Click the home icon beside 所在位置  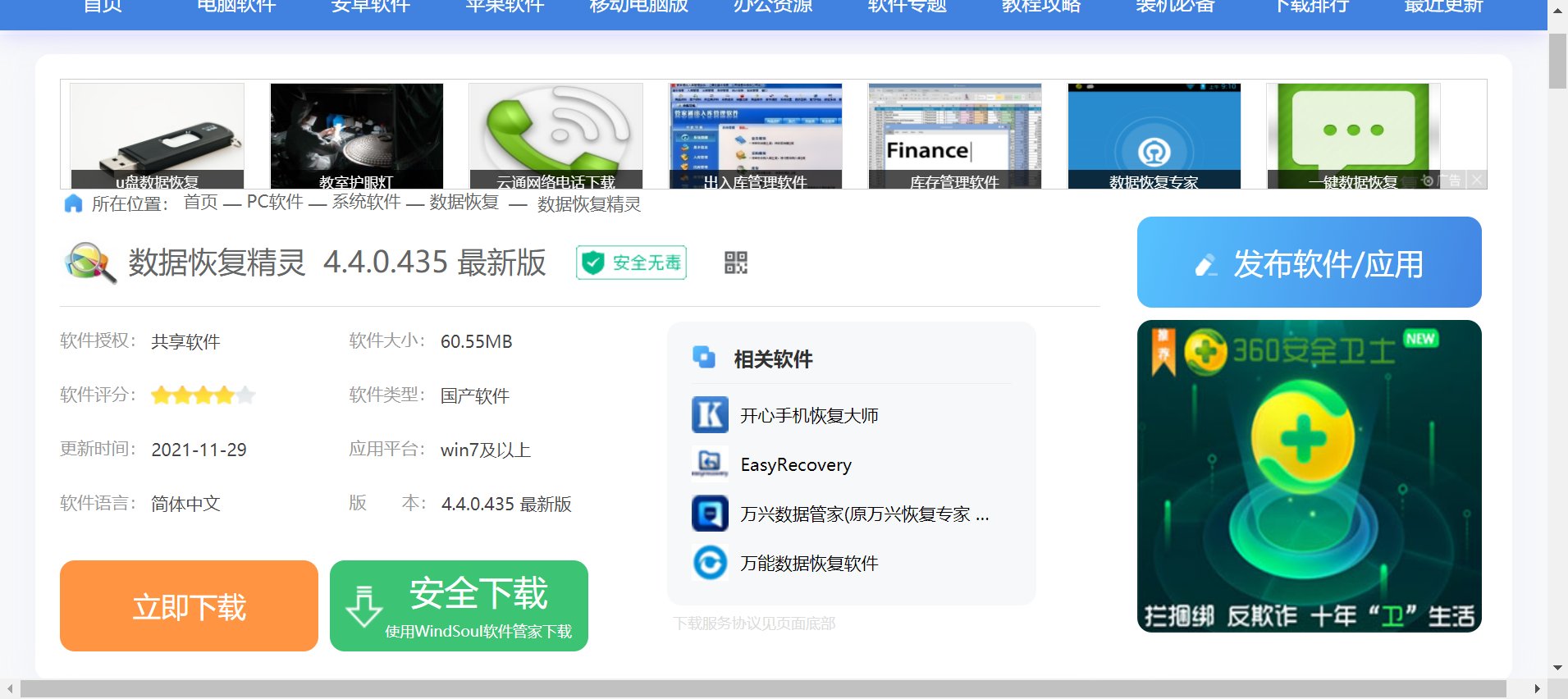pos(73,203)
